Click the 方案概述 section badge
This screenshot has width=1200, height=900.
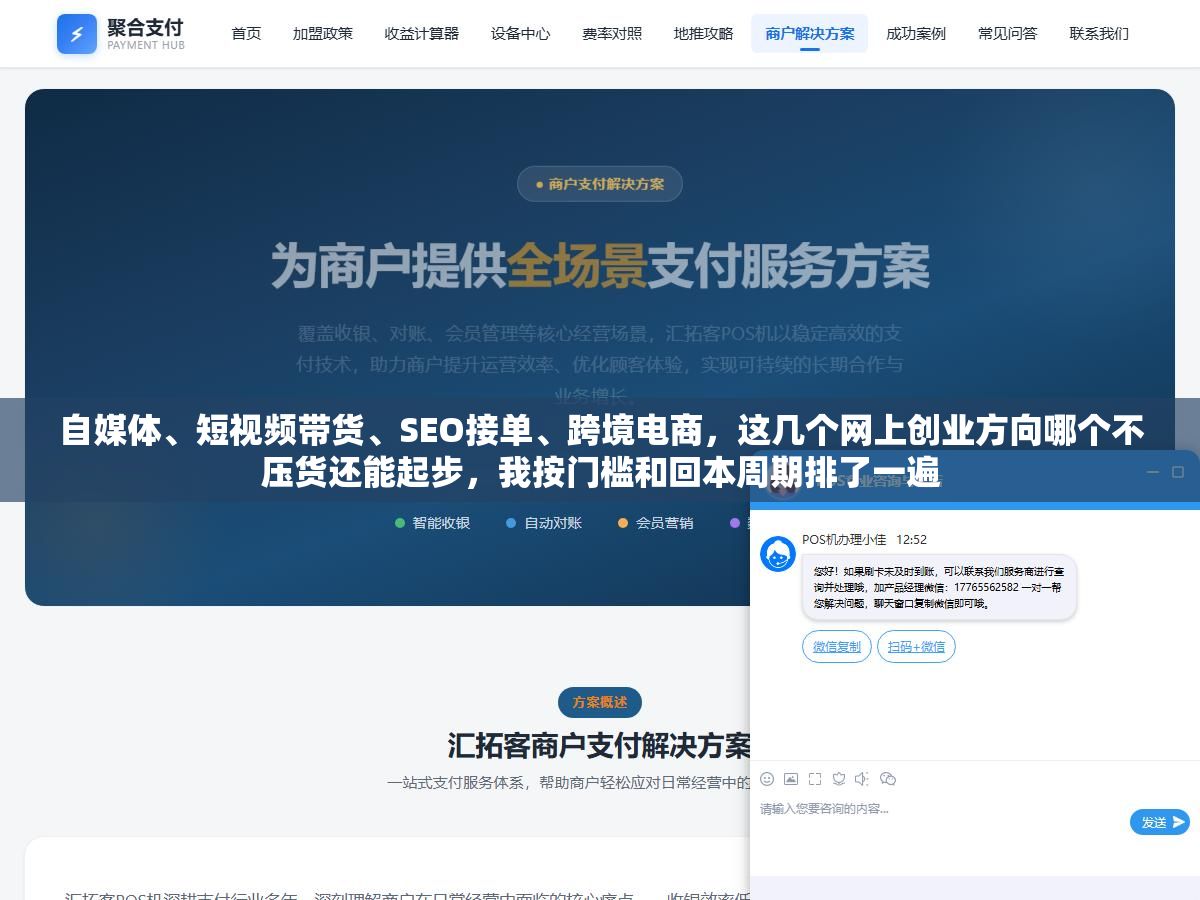tap(600, 702)
